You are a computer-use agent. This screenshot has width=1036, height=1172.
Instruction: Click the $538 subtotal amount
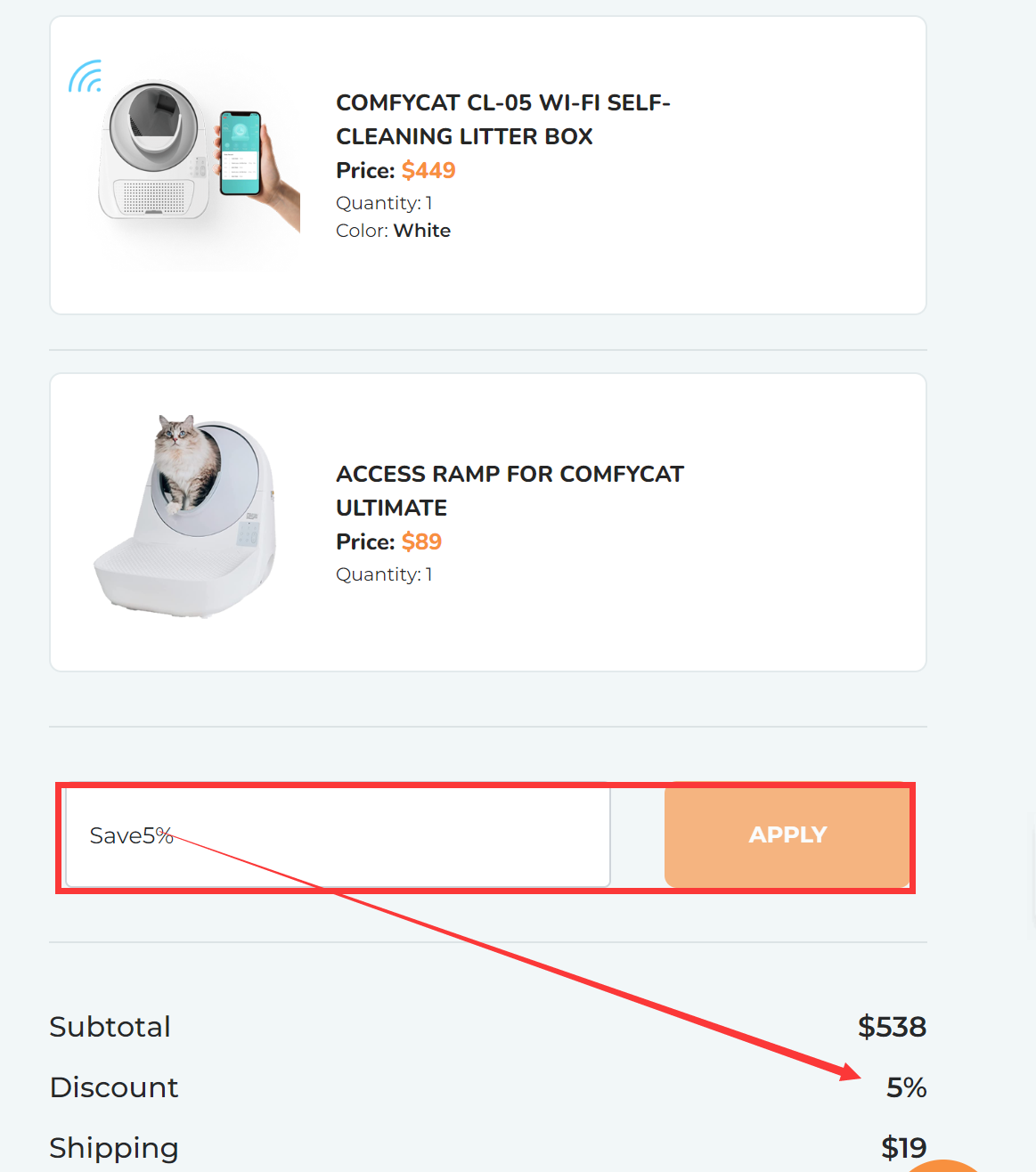tap(893, 1026)
